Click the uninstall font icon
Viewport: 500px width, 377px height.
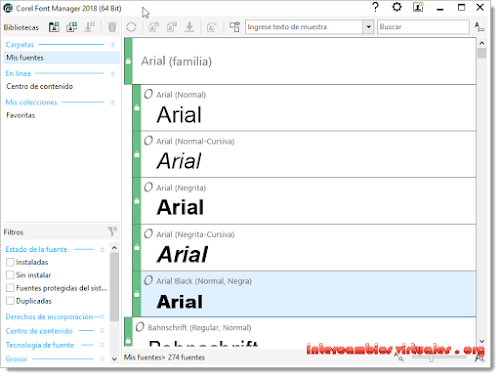coord(172,27)
